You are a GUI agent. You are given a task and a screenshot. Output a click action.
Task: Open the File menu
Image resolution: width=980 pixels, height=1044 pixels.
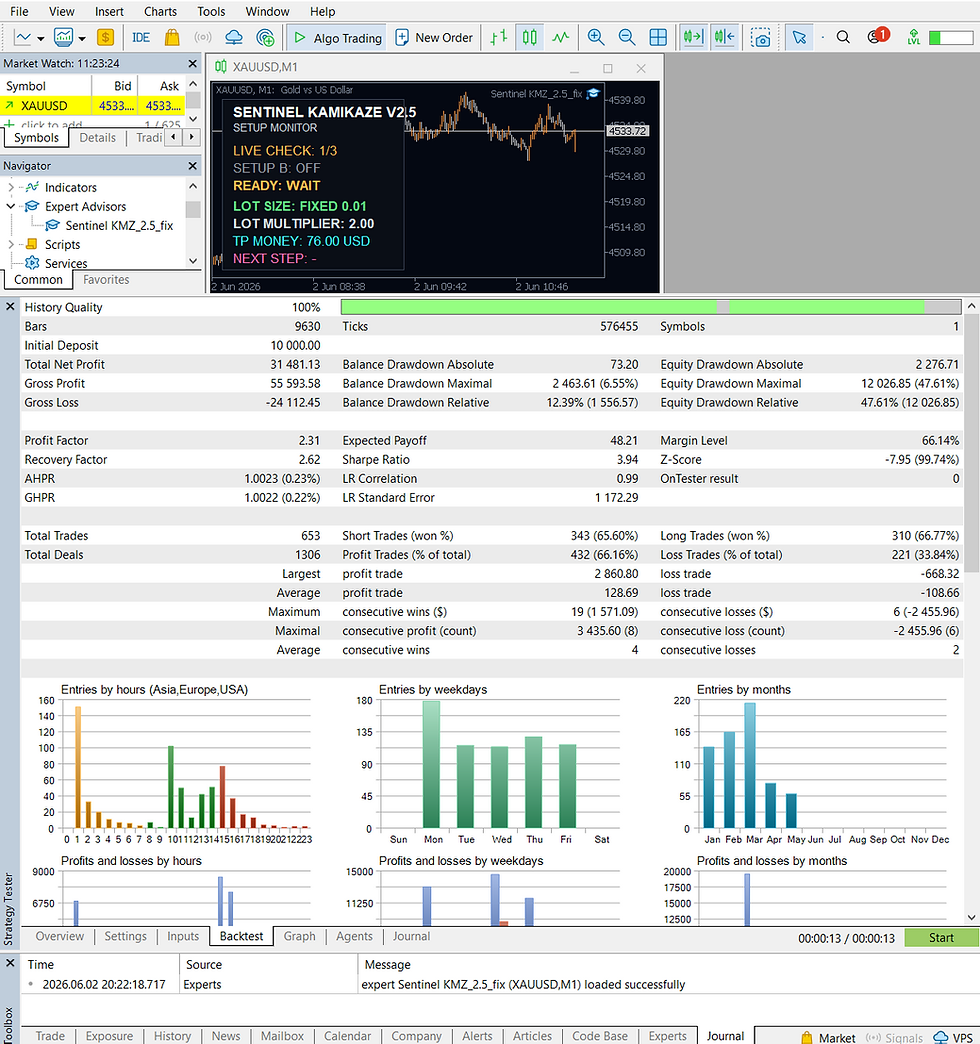(x=19, y=11)
